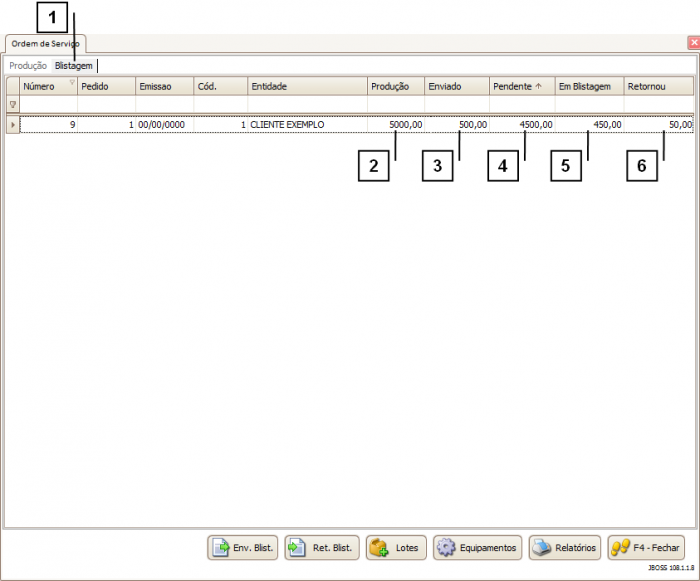This screenshot has height=581, width=700.
Task: Click the row indicator arrow for order 9
Action: tap(12, 125)
